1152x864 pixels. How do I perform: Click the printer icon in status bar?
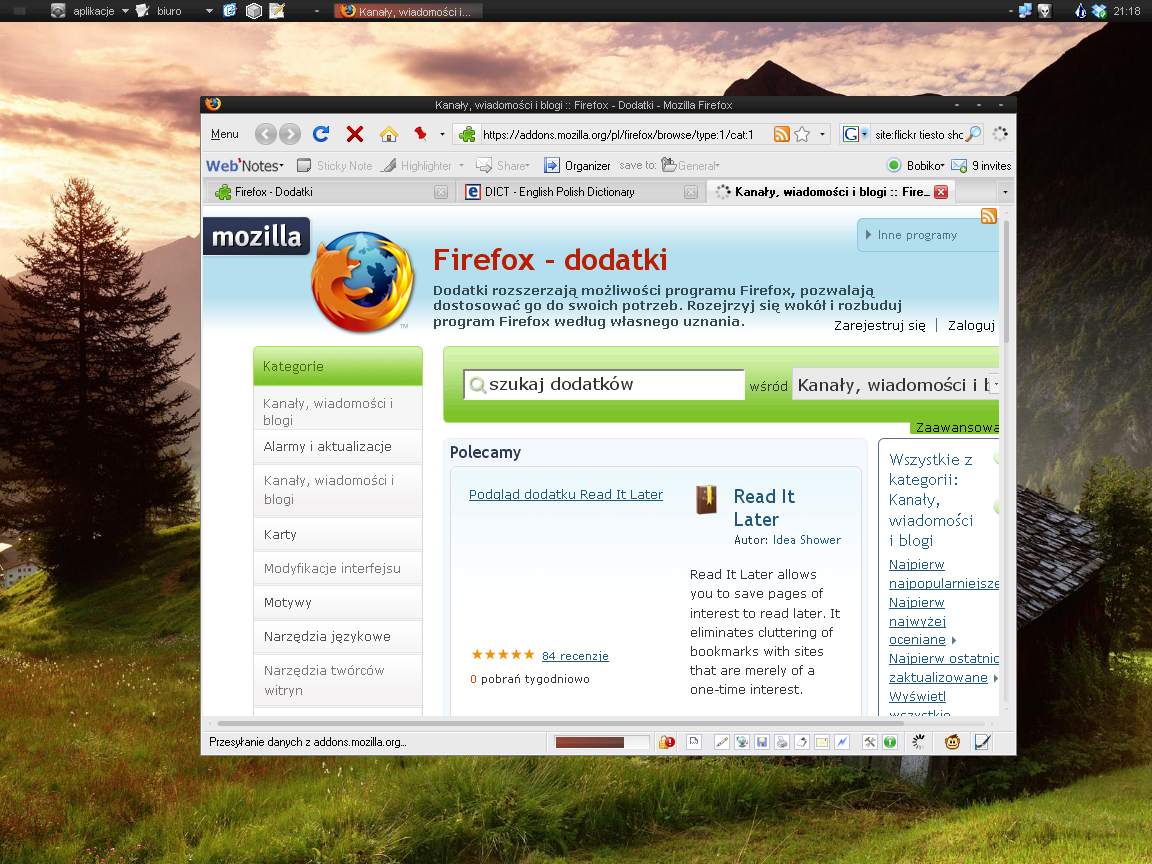(782, 742)
